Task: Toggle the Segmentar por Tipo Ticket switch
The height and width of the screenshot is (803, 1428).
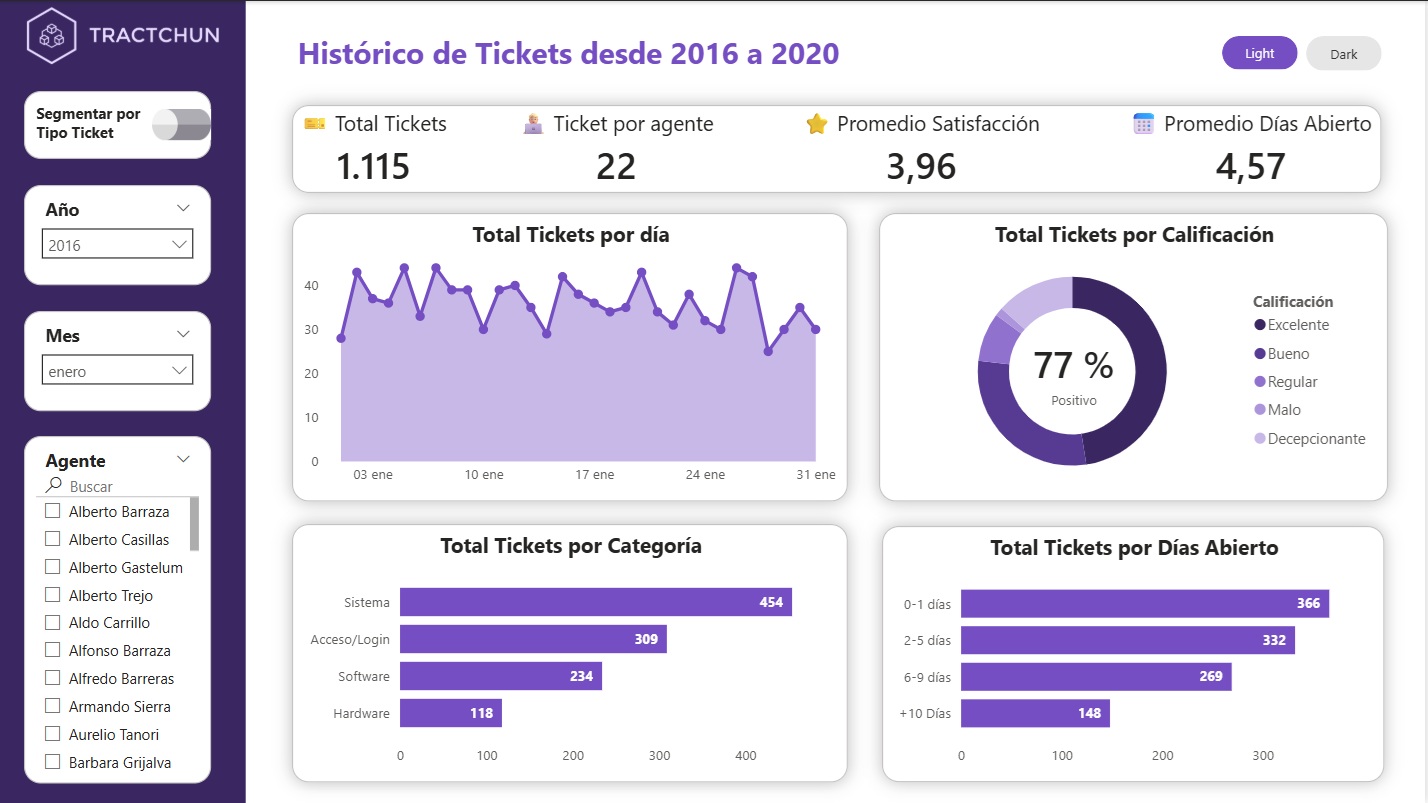Action: (x=181, y=124)
